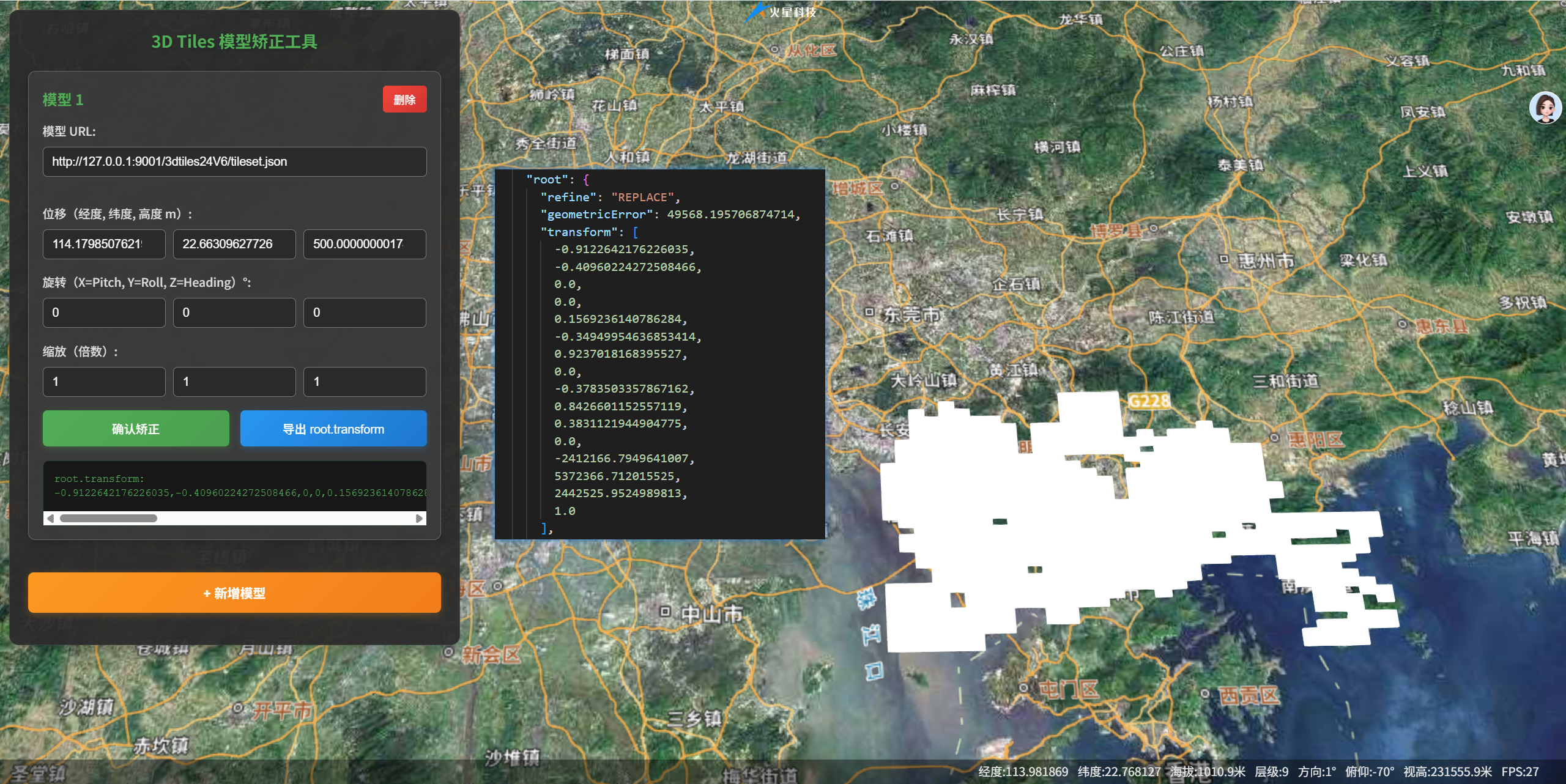Click the first 缩放 scale input
Image resolution: width=1566 pixels, height=784 pixels.
104,382
